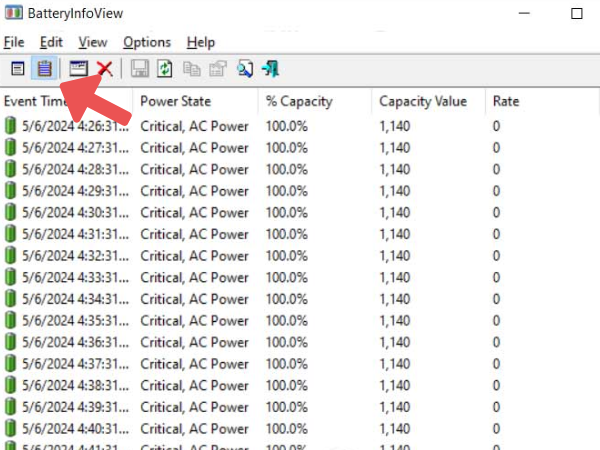Sort by the Capacity Value column header
The width and height of the screenshot is (600, 450).
tap(428, 101)
